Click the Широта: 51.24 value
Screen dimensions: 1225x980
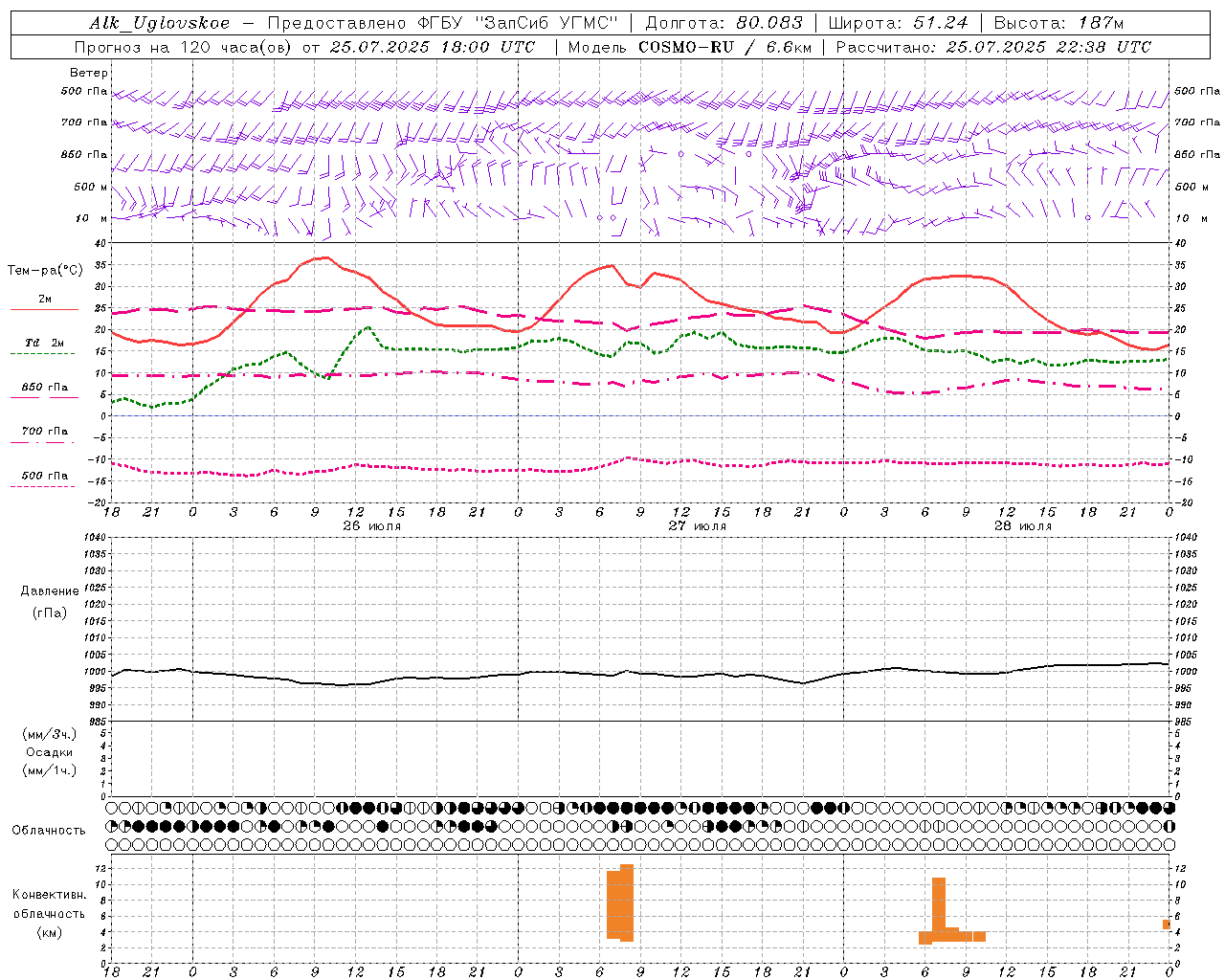point(899,23)
